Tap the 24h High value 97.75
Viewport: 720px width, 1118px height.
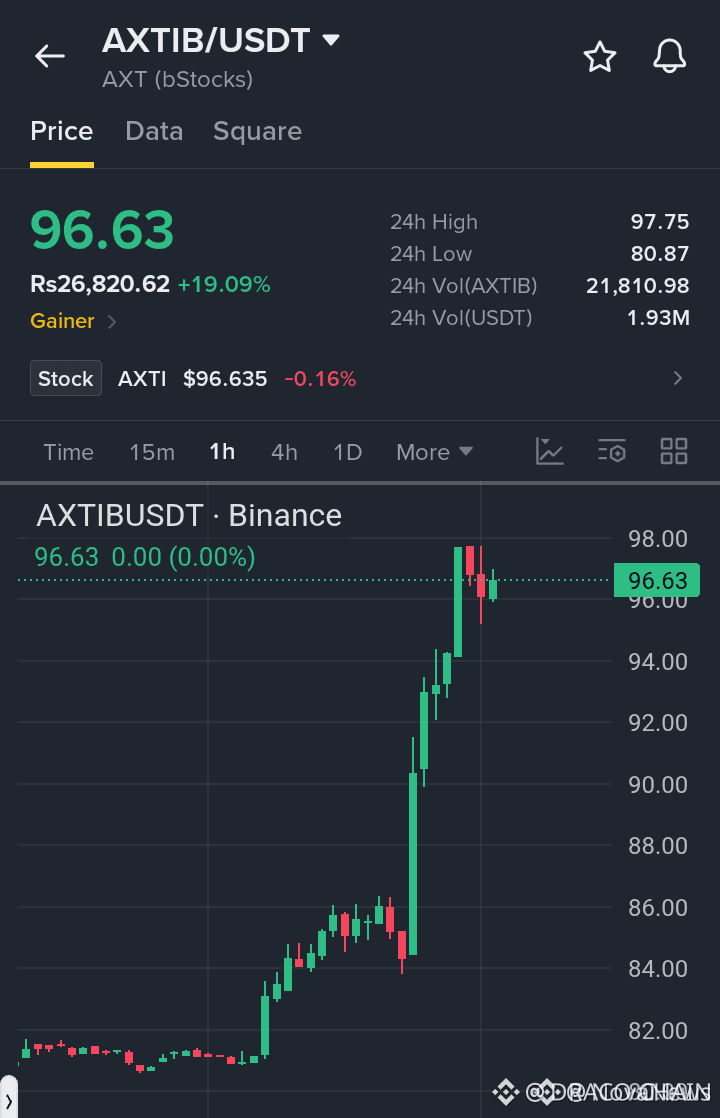pos(659,222)
